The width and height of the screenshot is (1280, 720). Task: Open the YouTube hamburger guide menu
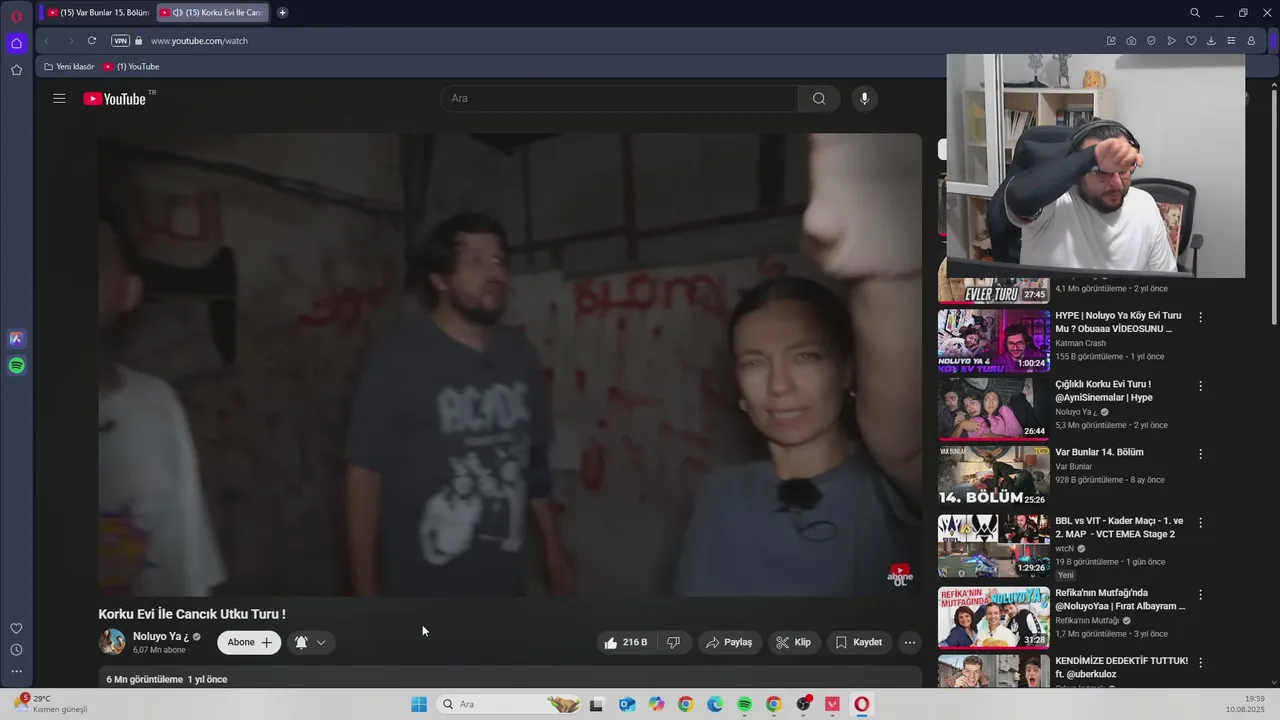(59, 98)
